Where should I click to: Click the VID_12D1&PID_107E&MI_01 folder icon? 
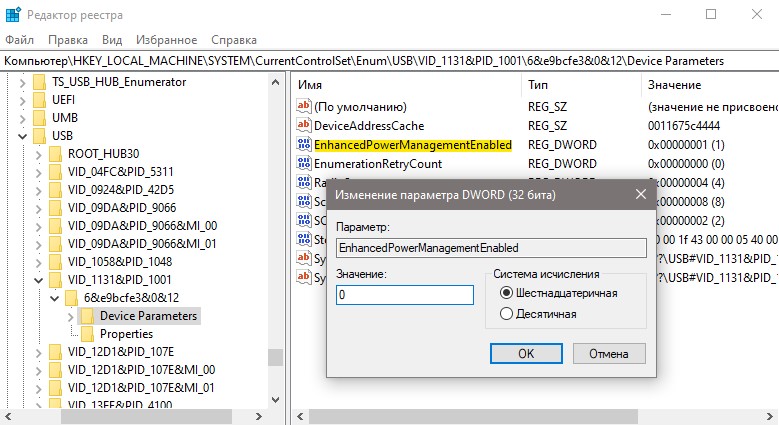tap(55, 388)
